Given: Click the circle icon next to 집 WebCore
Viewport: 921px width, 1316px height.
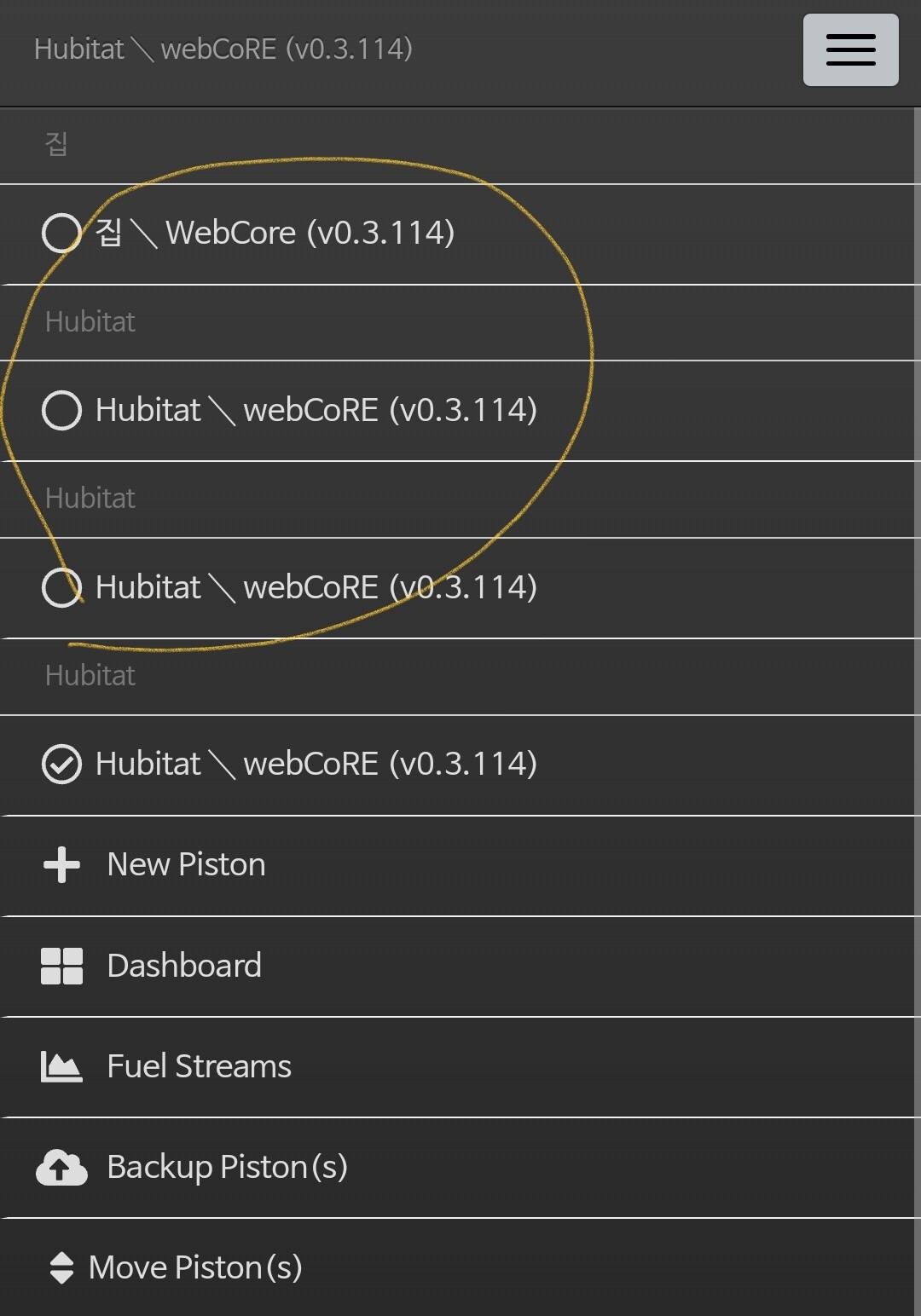Looking at the screenshot, I should click(x=61, y=234).
